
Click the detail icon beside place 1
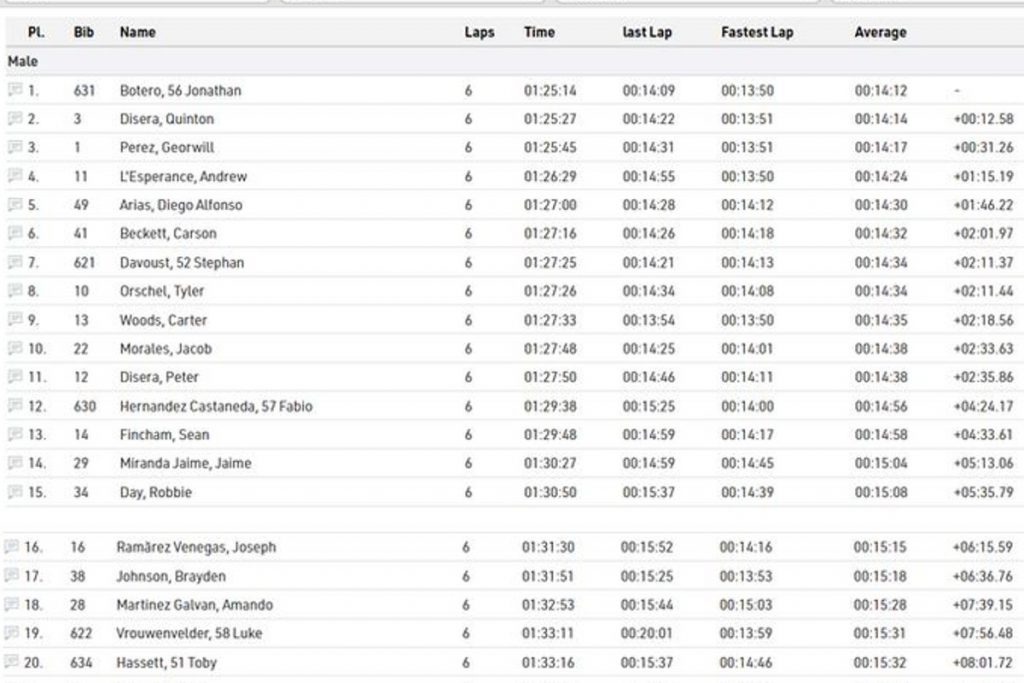click(15, 90)
